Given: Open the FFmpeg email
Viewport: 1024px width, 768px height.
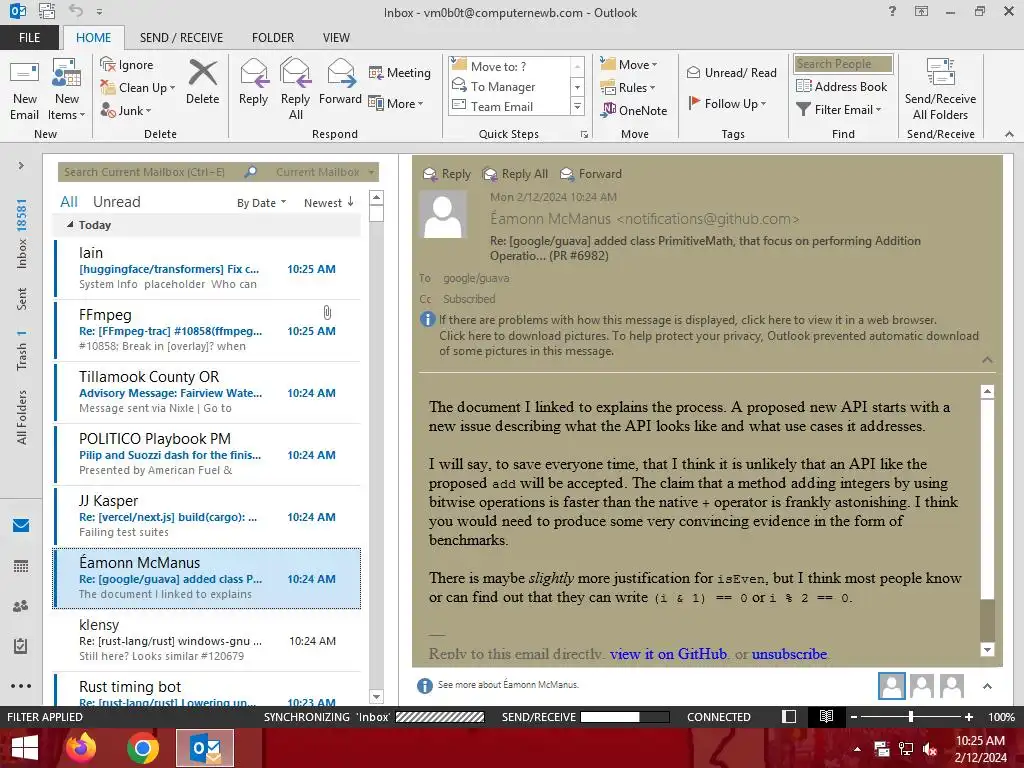Looking at the screenshot, I should 207,330.
